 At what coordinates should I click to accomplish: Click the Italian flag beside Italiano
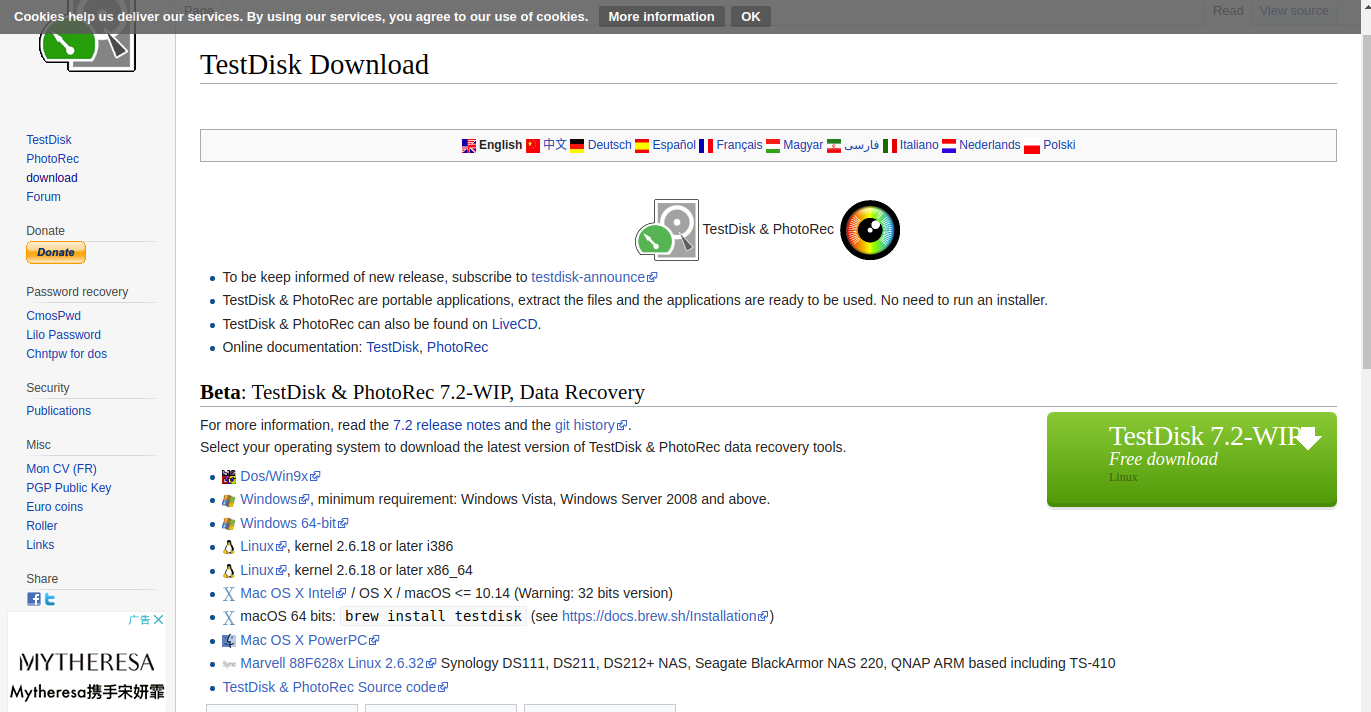pos(890,146)
